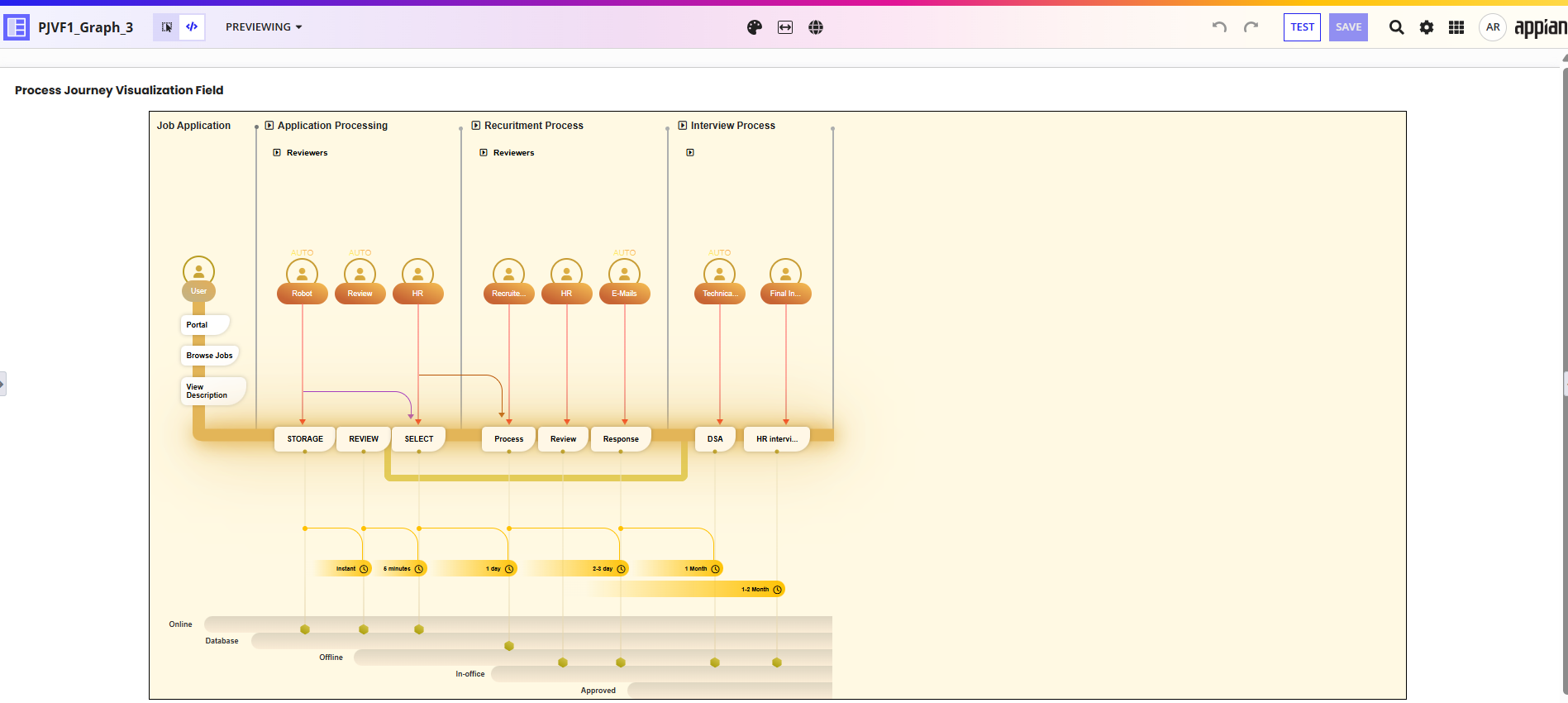The image size is (1568, 703).
Task: Click the SAVE button
Action: 1348,27
